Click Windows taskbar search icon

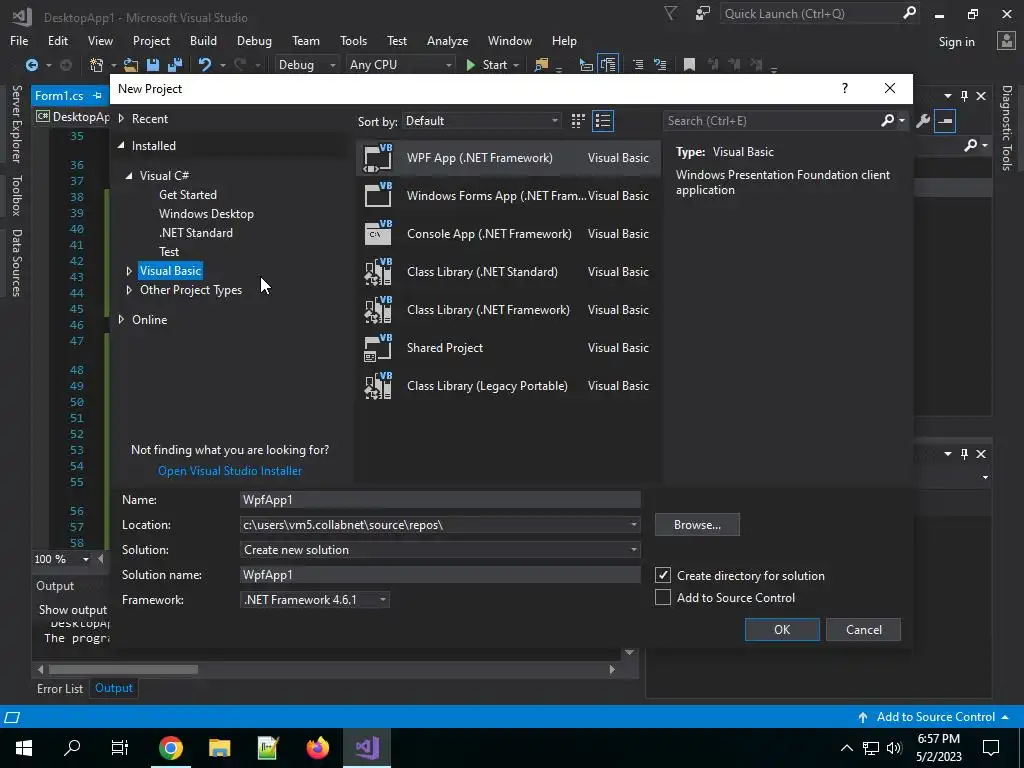(x=72, y=748)
